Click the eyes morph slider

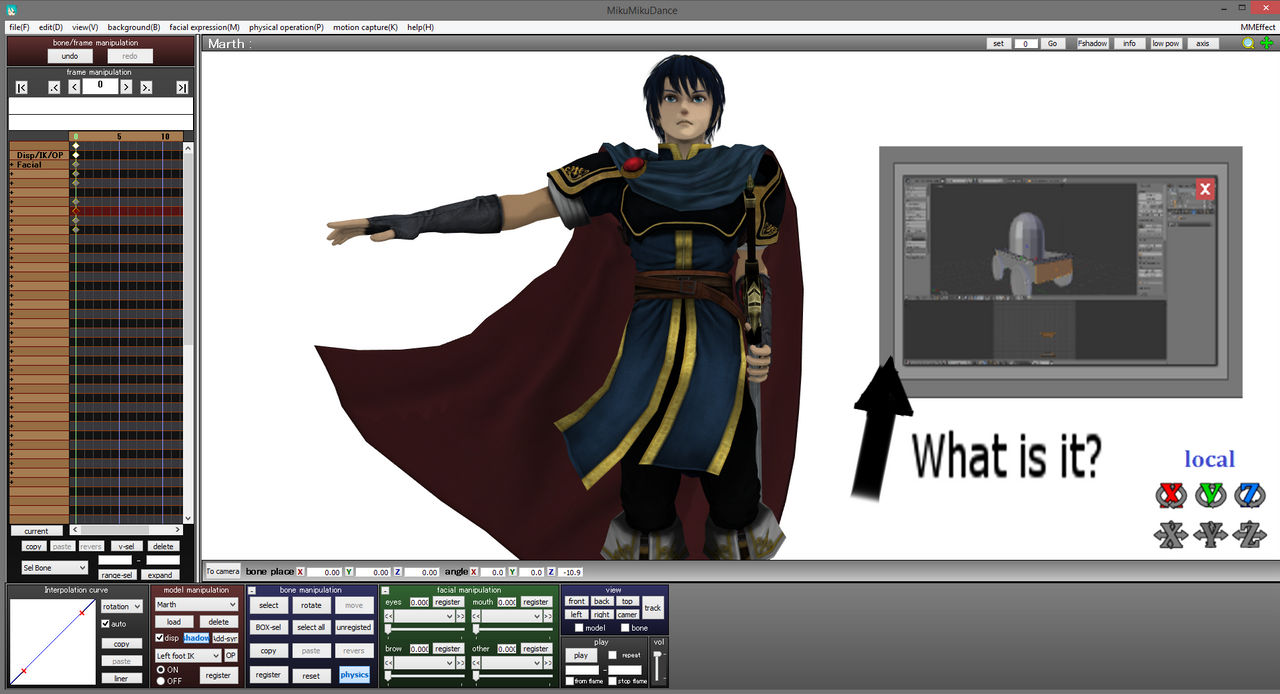click(x=426, y=630)
